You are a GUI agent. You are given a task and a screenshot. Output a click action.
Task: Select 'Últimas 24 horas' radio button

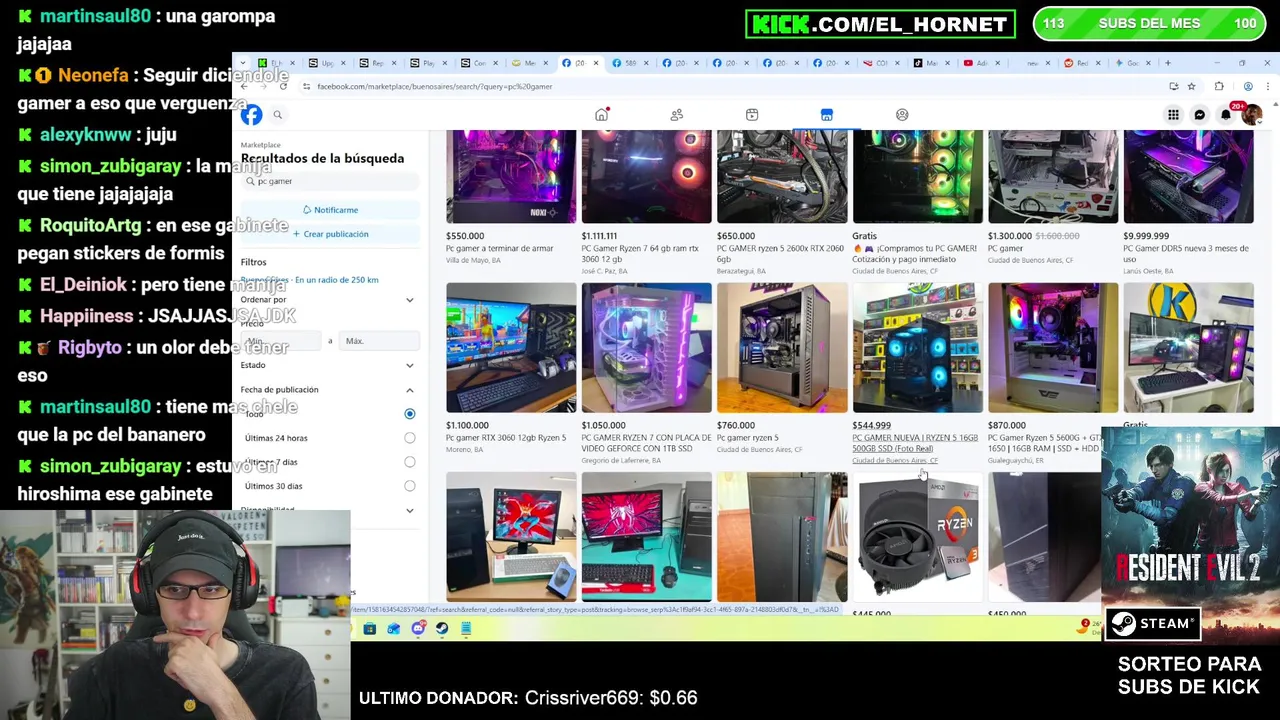(x=409, y=438)
